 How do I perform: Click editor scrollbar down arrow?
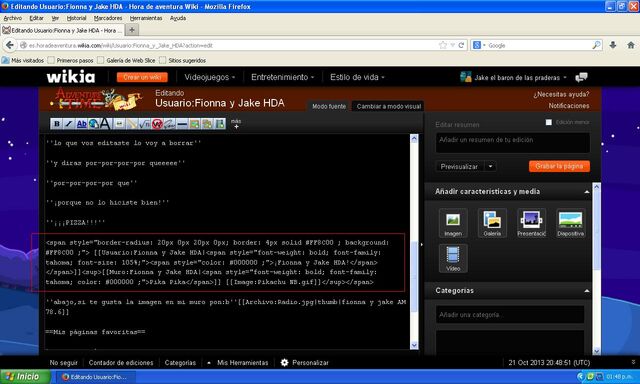click(x=414, y=345)
